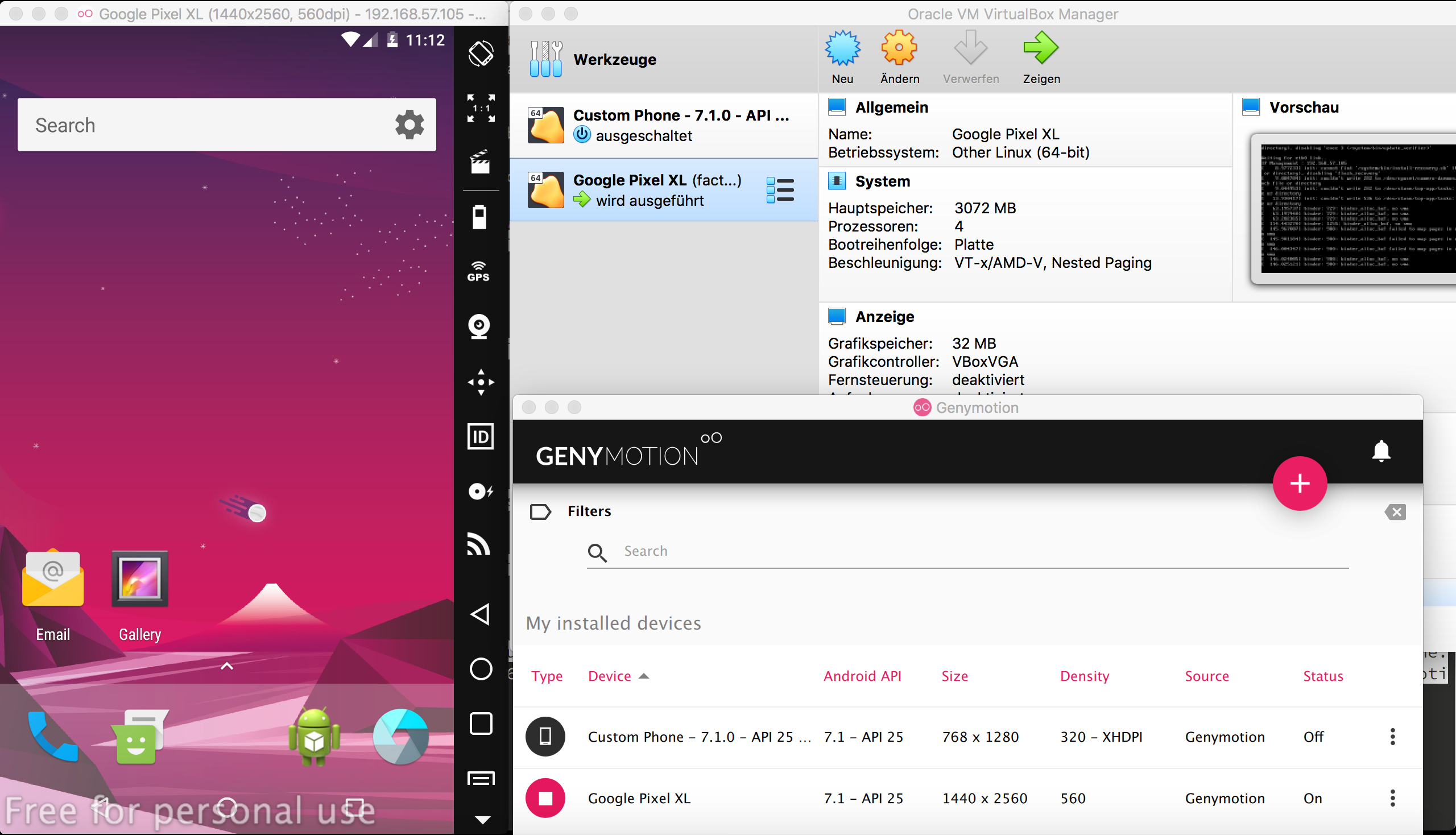Viewport: 1456px width, 835px height.
Task: Sort devices by Density column
Action: coord(1085,676)
